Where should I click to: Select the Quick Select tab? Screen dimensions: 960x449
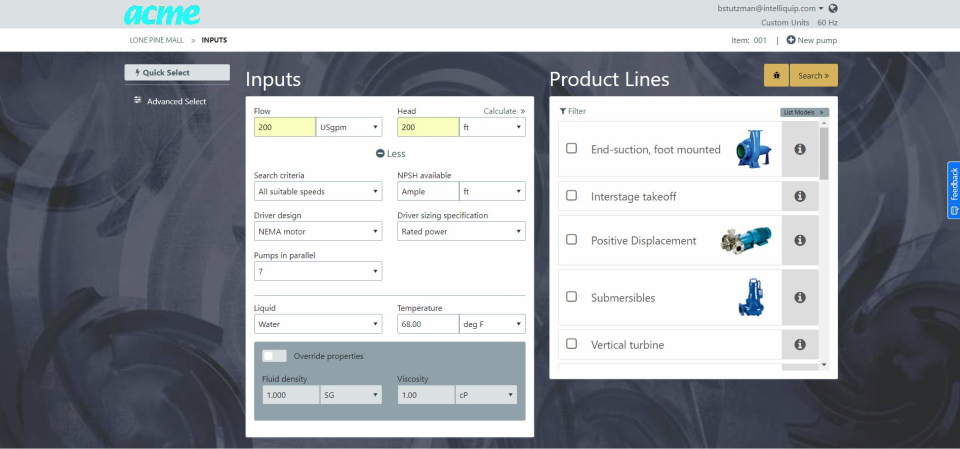[177, 73]
